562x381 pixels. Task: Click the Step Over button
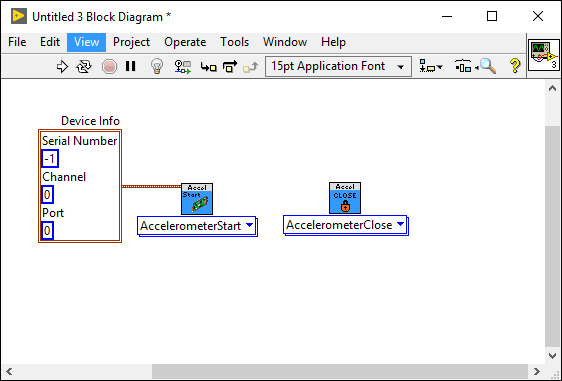pos(230,66)
